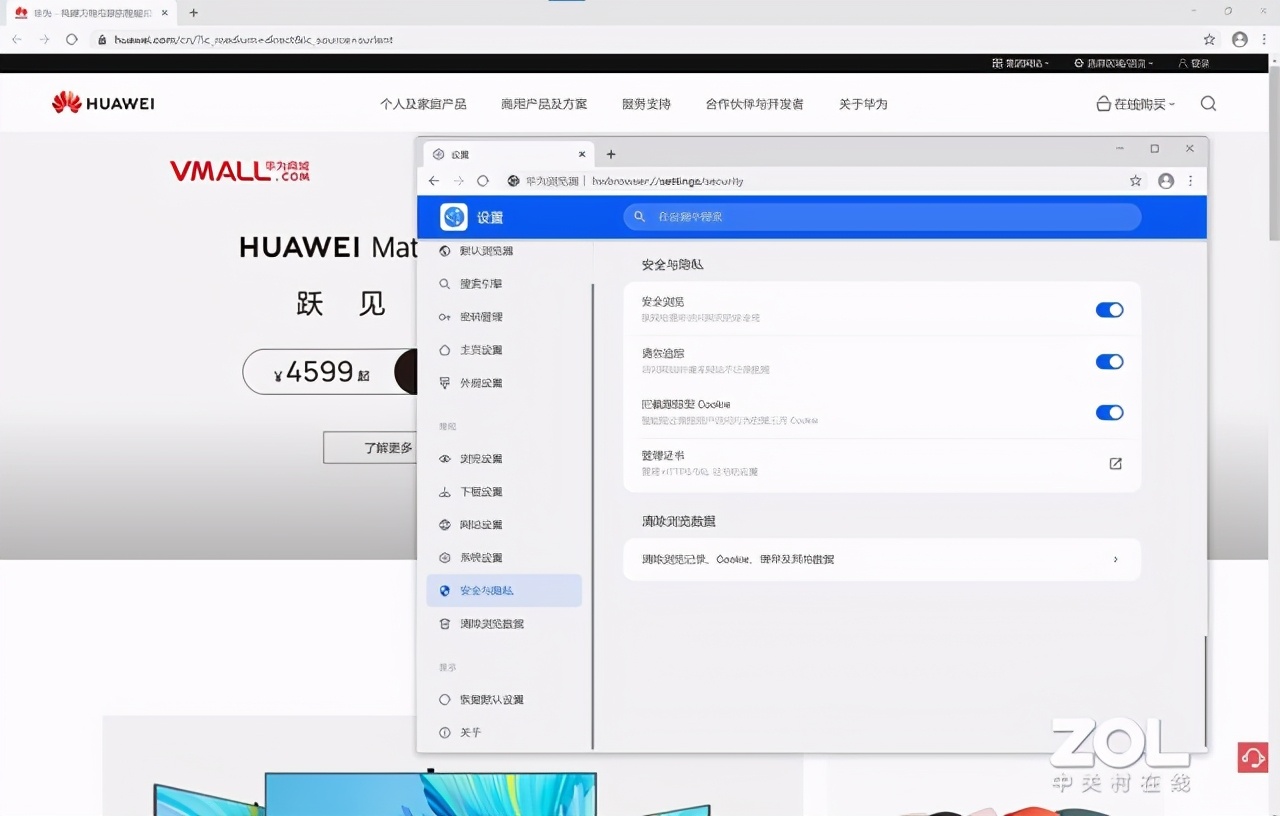This screenshot has width=1280, height=816.
Task: Open the partners and developers menu
Action: (x=754, y=104)
